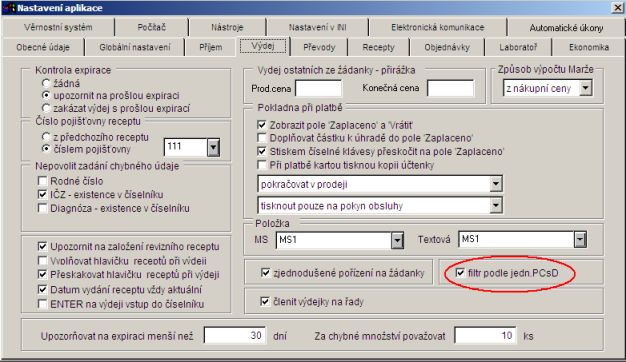This screenshot has height=362, width=626.
Task: Open the Automatické úkony tab
Action: 566,28
